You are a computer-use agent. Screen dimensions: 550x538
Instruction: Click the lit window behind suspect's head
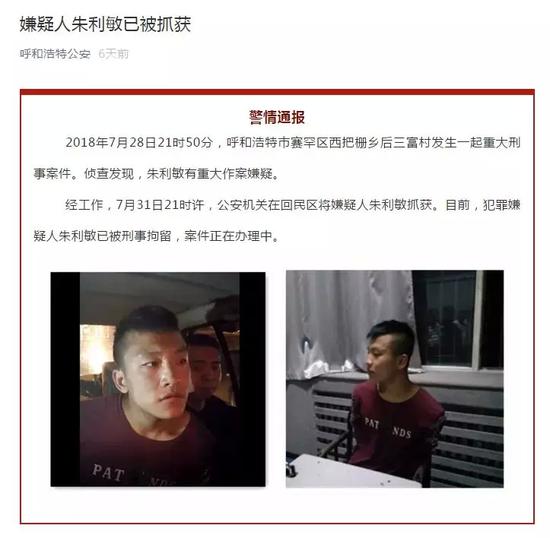[x=97, y=352]
